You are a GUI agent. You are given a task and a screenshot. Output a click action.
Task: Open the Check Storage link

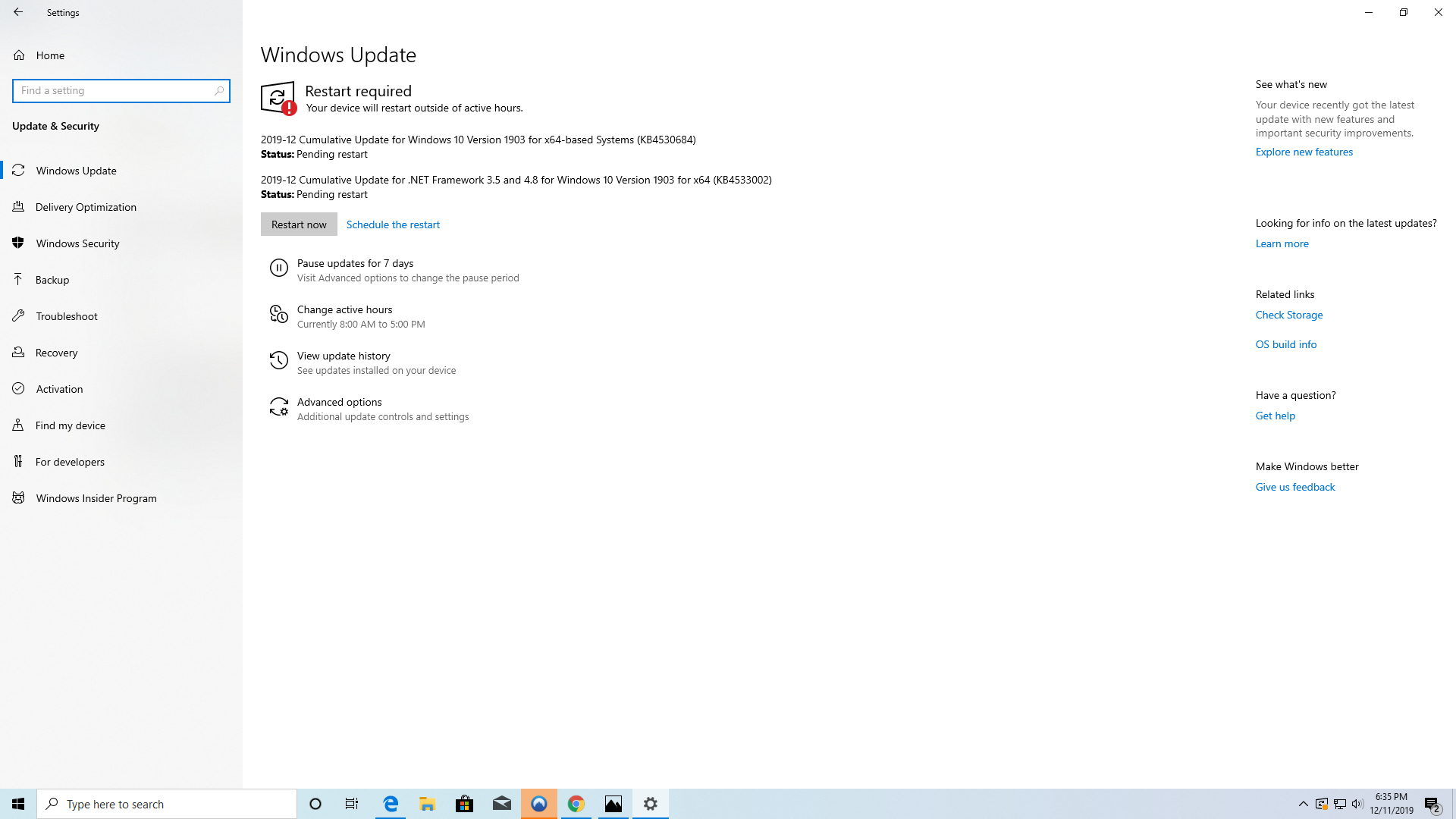pyautogui.click(x=1288, y=315)
